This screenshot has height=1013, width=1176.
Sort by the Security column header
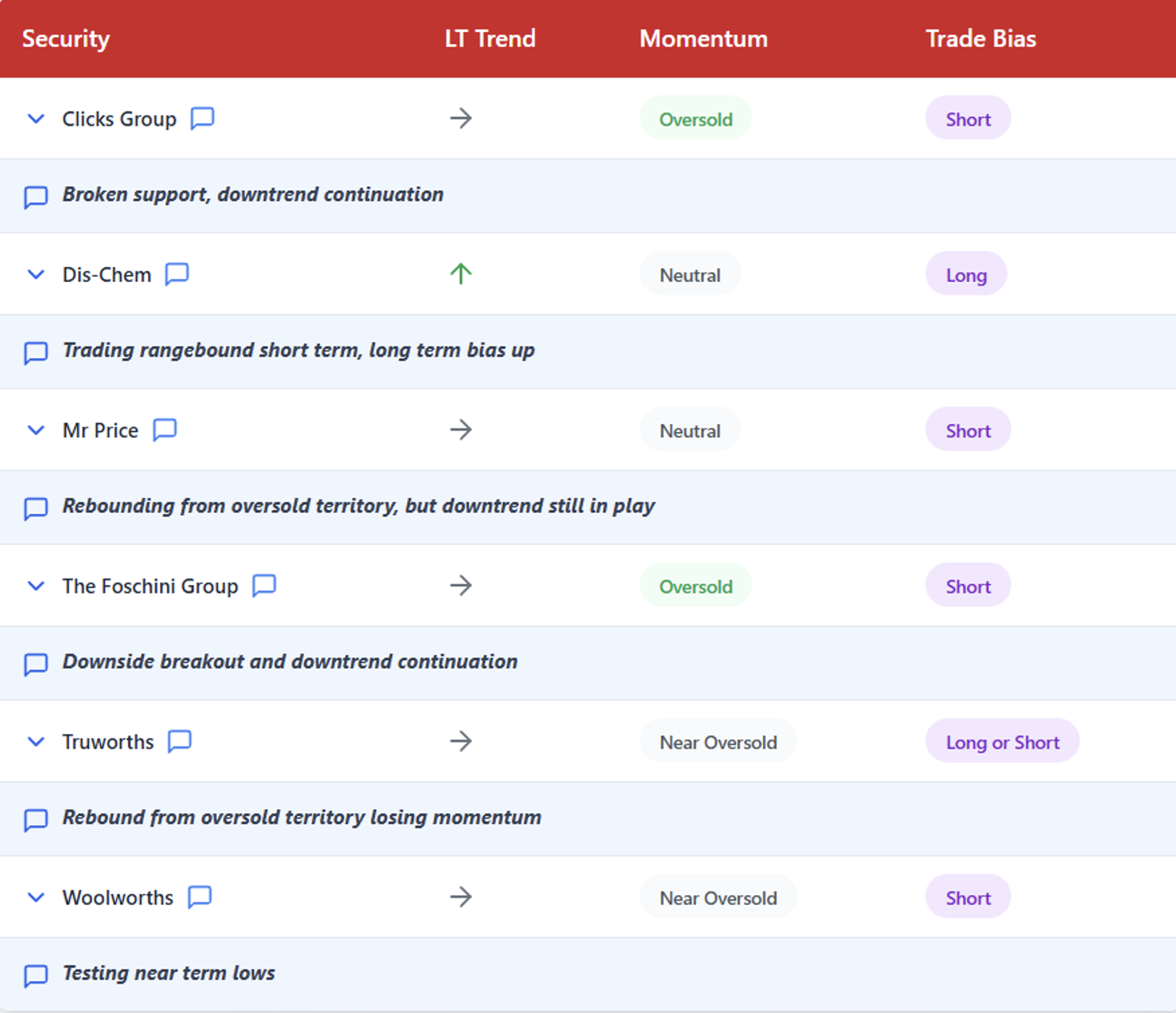(x=66, y=39)
